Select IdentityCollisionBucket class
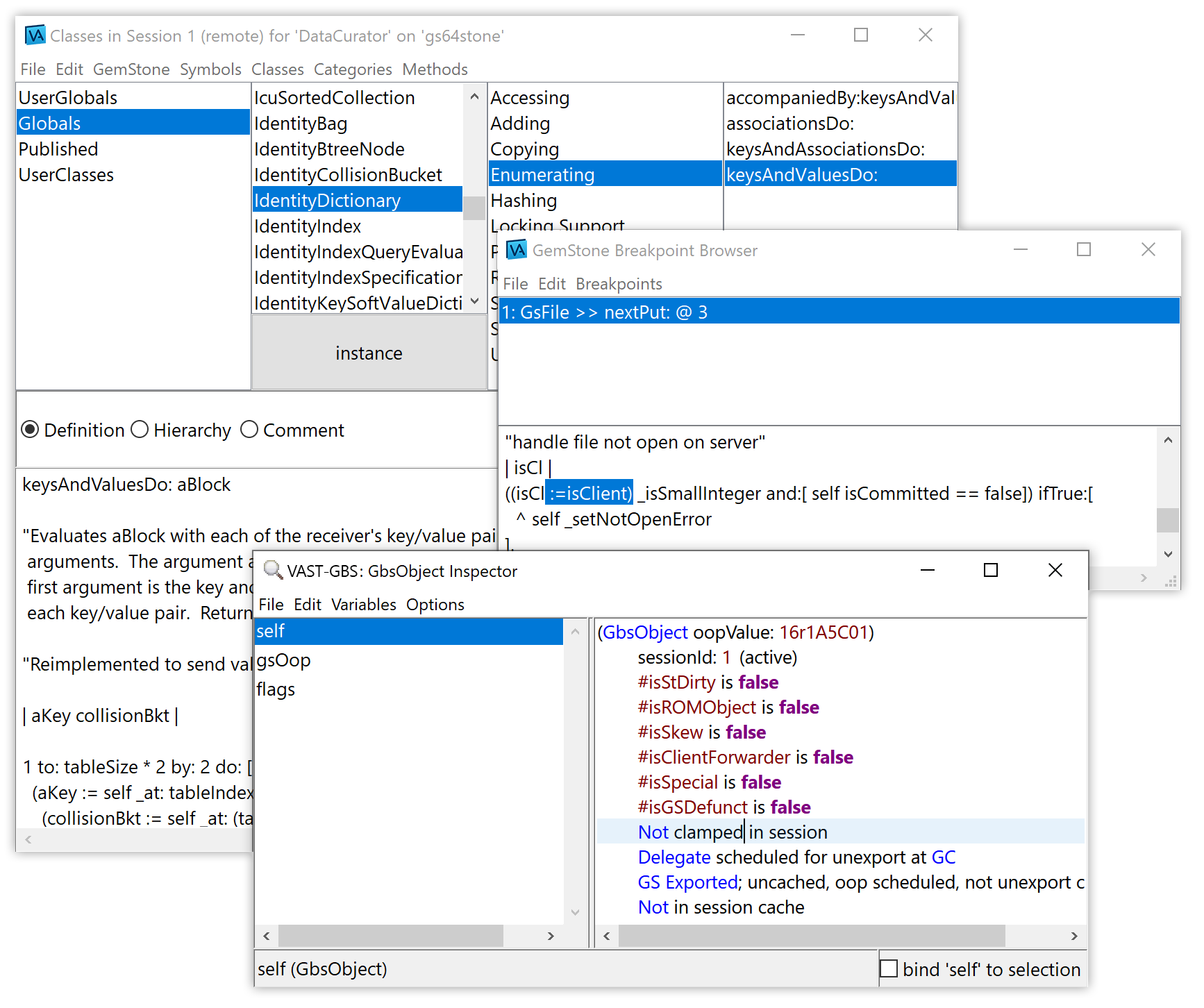1204x1008 pixels. coord(358,175)
